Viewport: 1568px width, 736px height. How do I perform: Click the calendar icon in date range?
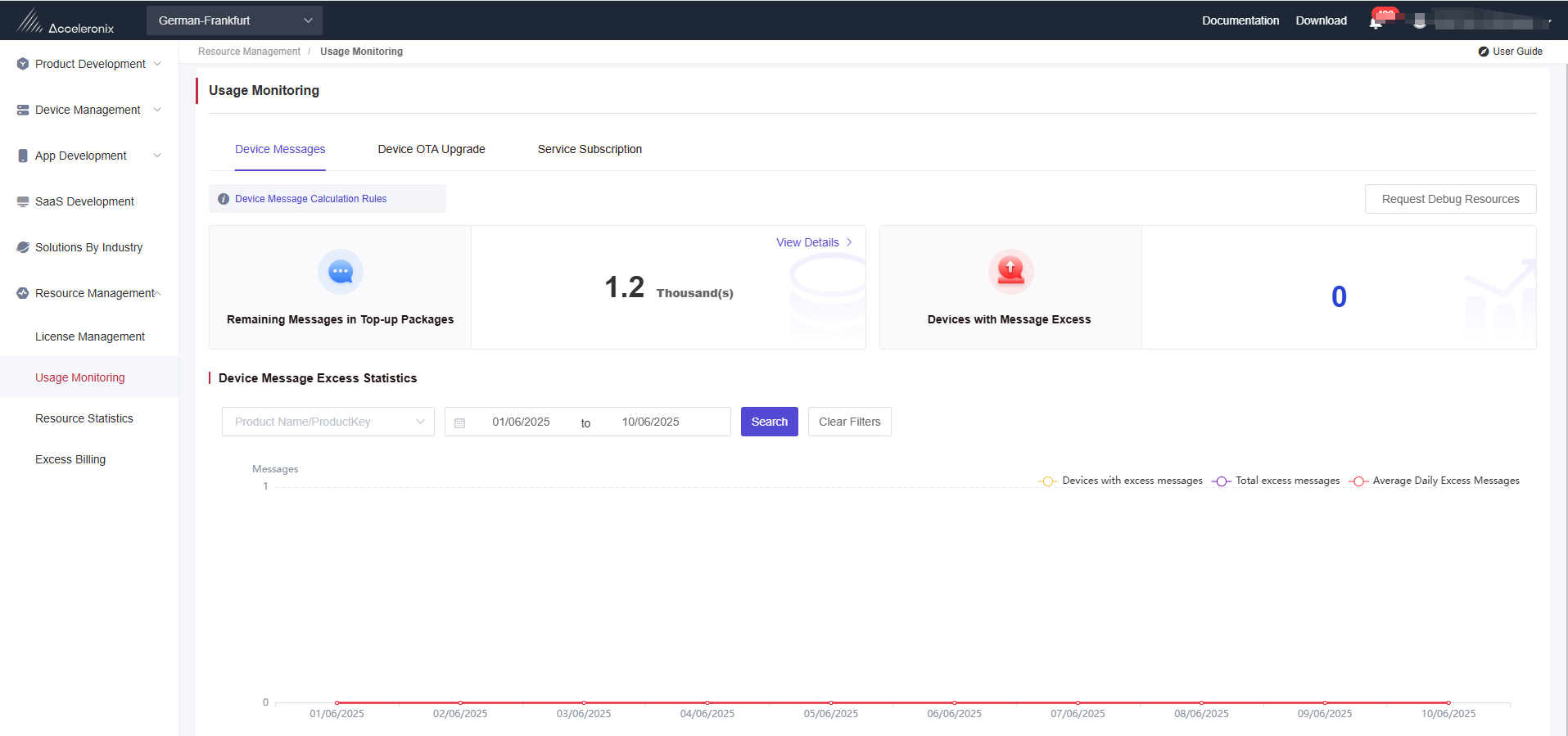click(460, 422)
